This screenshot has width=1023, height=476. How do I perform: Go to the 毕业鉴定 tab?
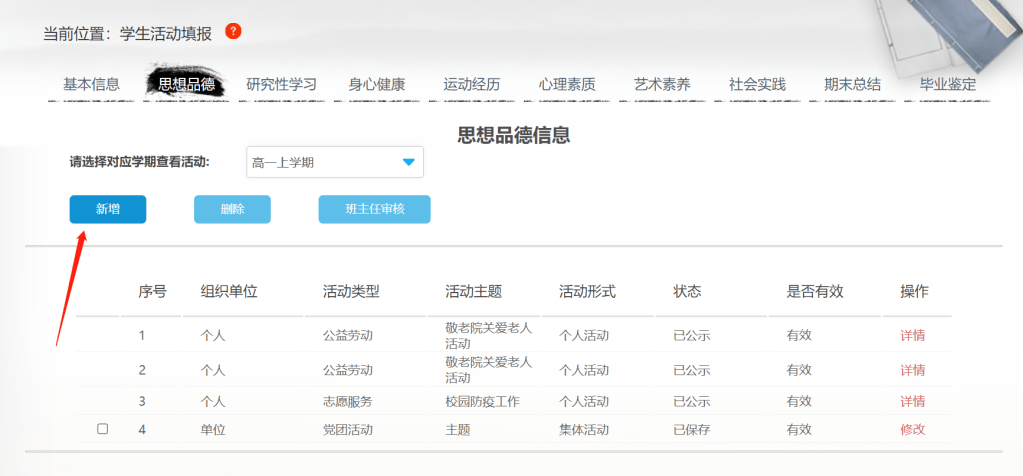[947, 85]
